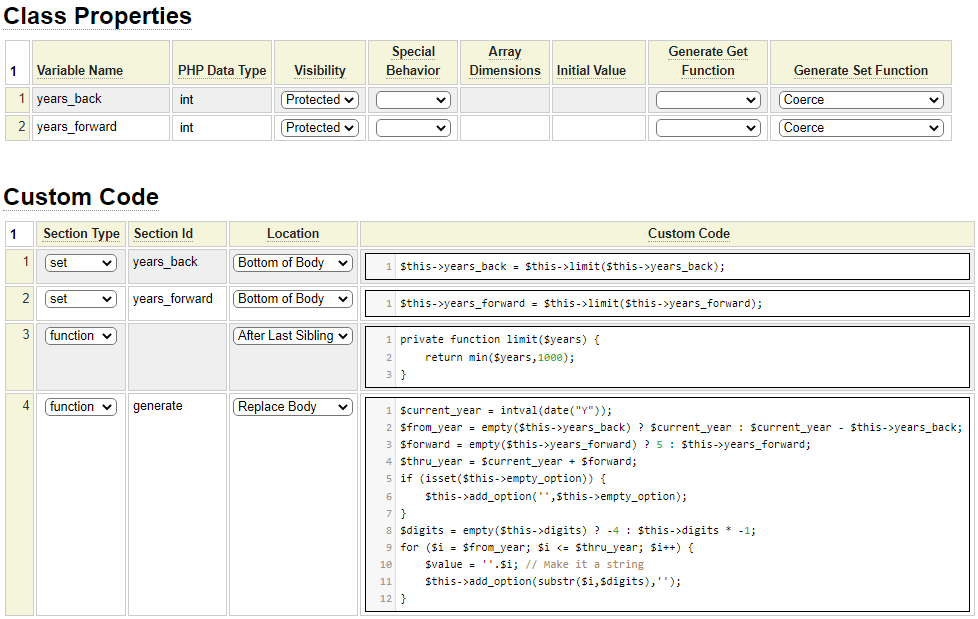Open Location dropdown showing After Last Sibling
978x619 pixels.
point(293,336)
